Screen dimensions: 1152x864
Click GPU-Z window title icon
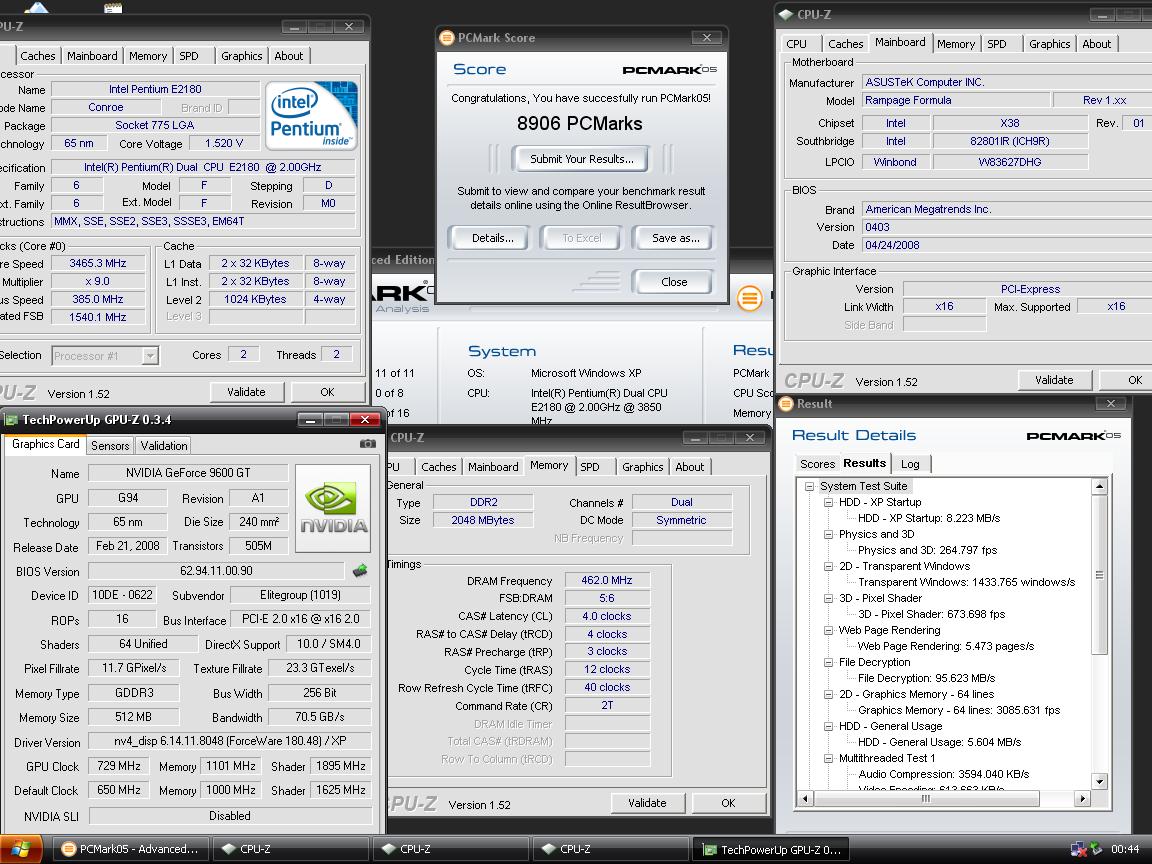pyautogui.click(x=11, y=420)
